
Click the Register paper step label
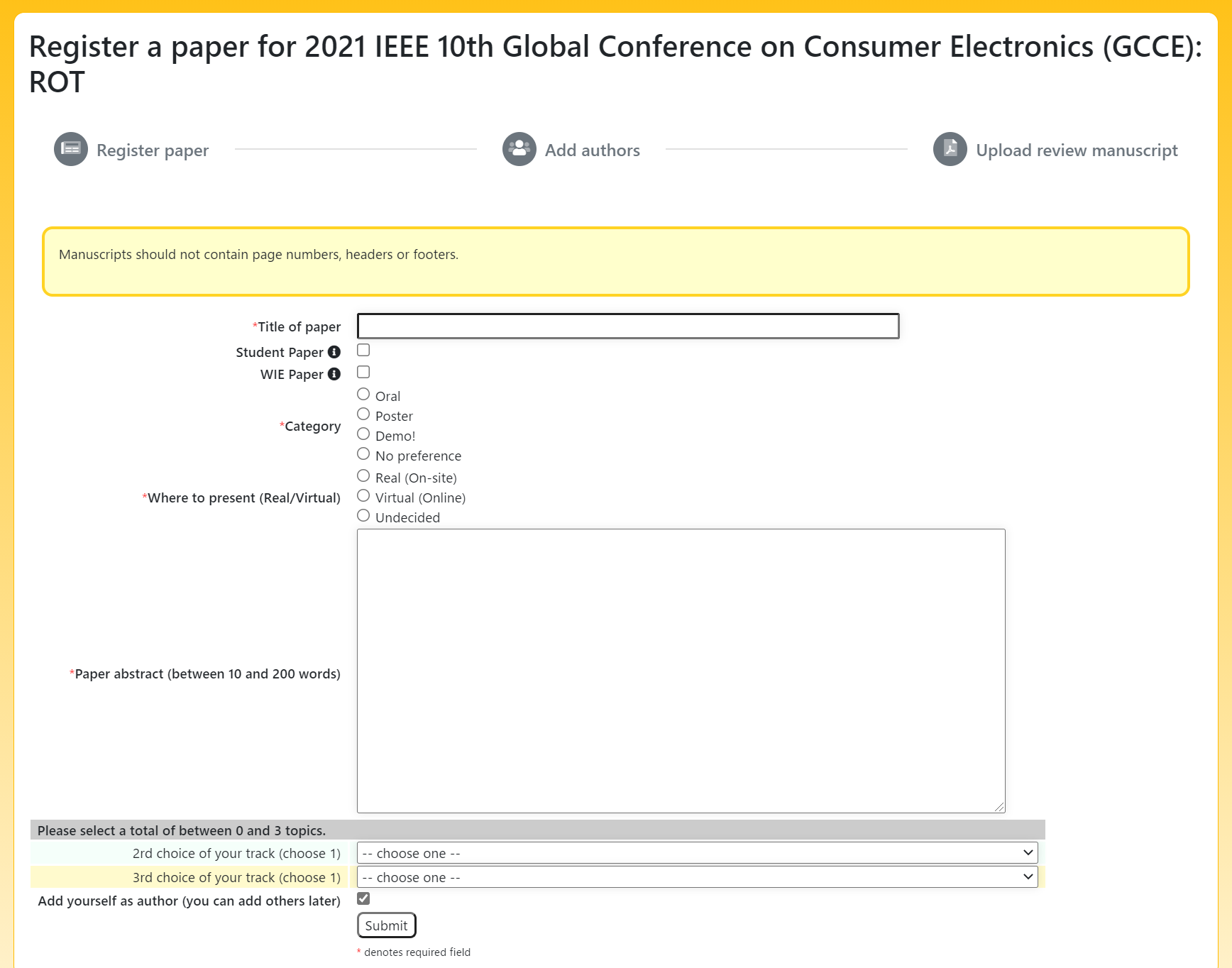tap(153, 150)
